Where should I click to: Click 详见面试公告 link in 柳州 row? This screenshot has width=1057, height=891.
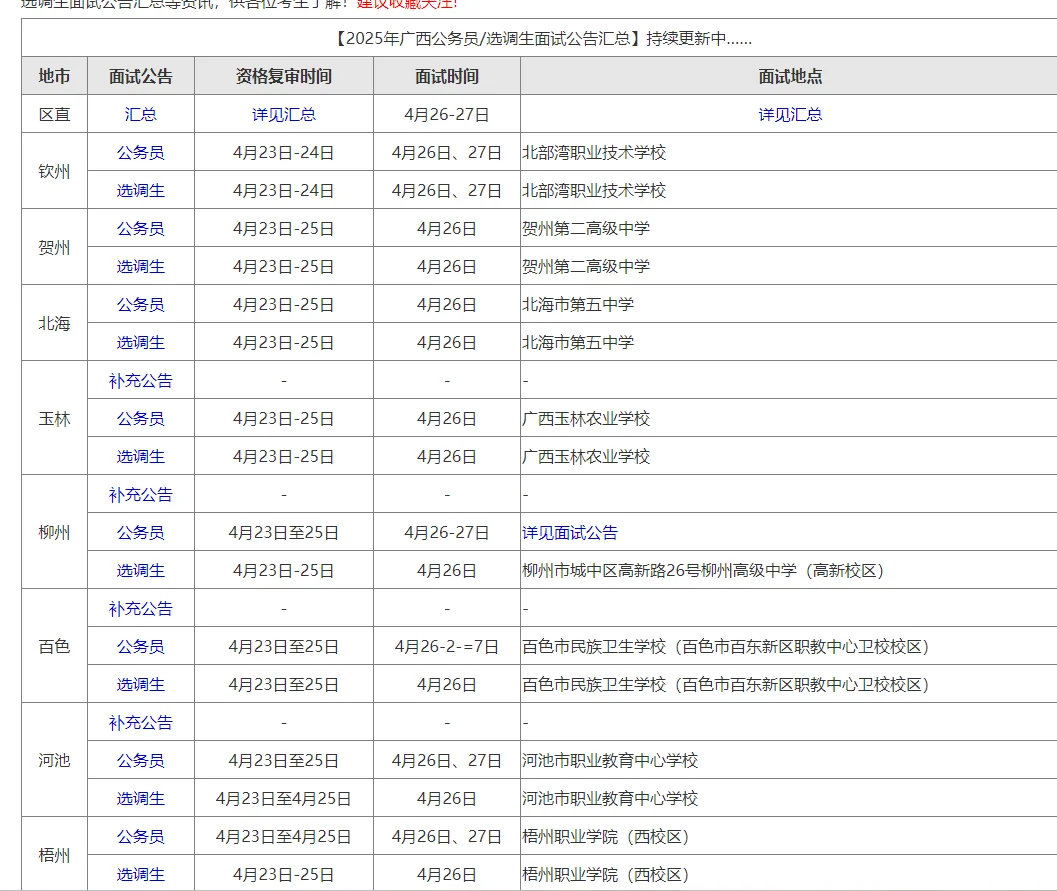click(x=570, y=532)
